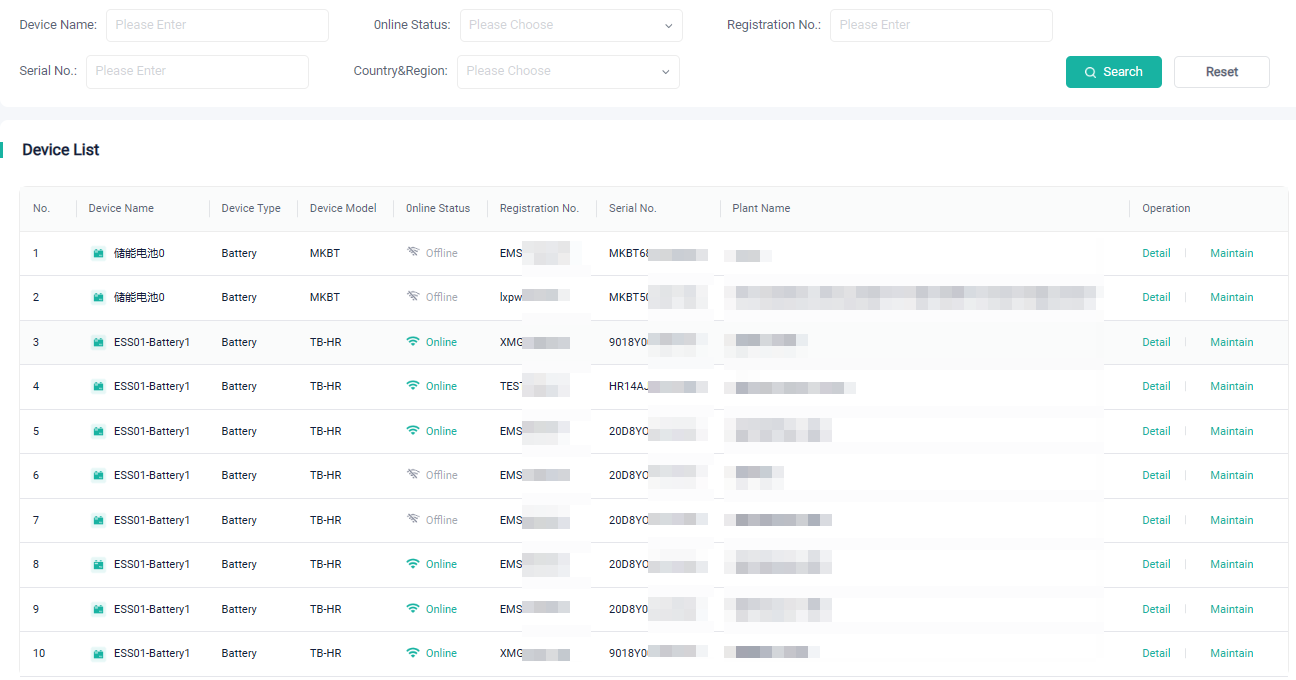Click the battery icon in row 3
Image resolution: width=1296 pixels, height=680 pixels.
[x=98, y=343]
